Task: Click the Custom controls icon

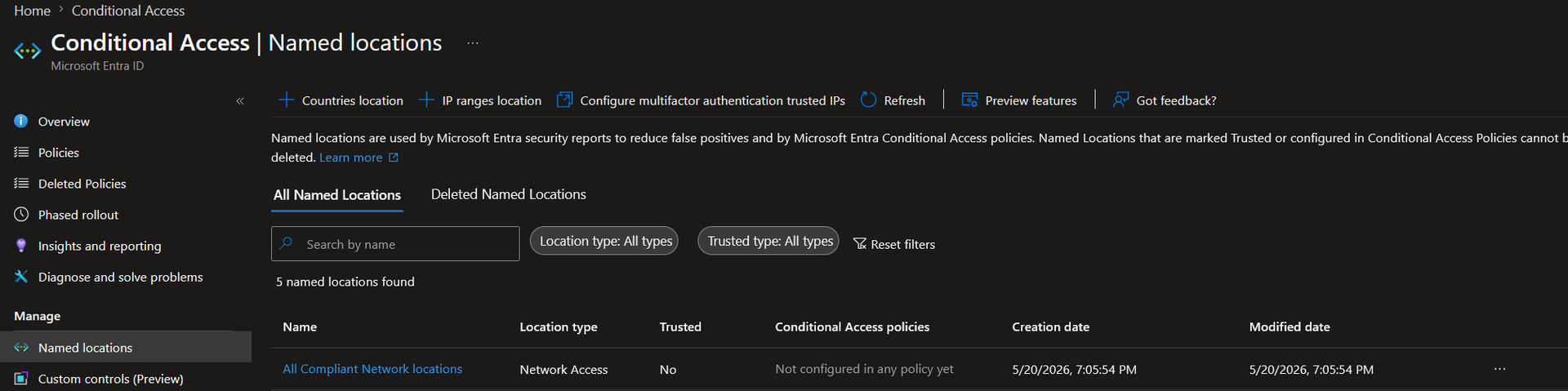Action: click(21, 378)
